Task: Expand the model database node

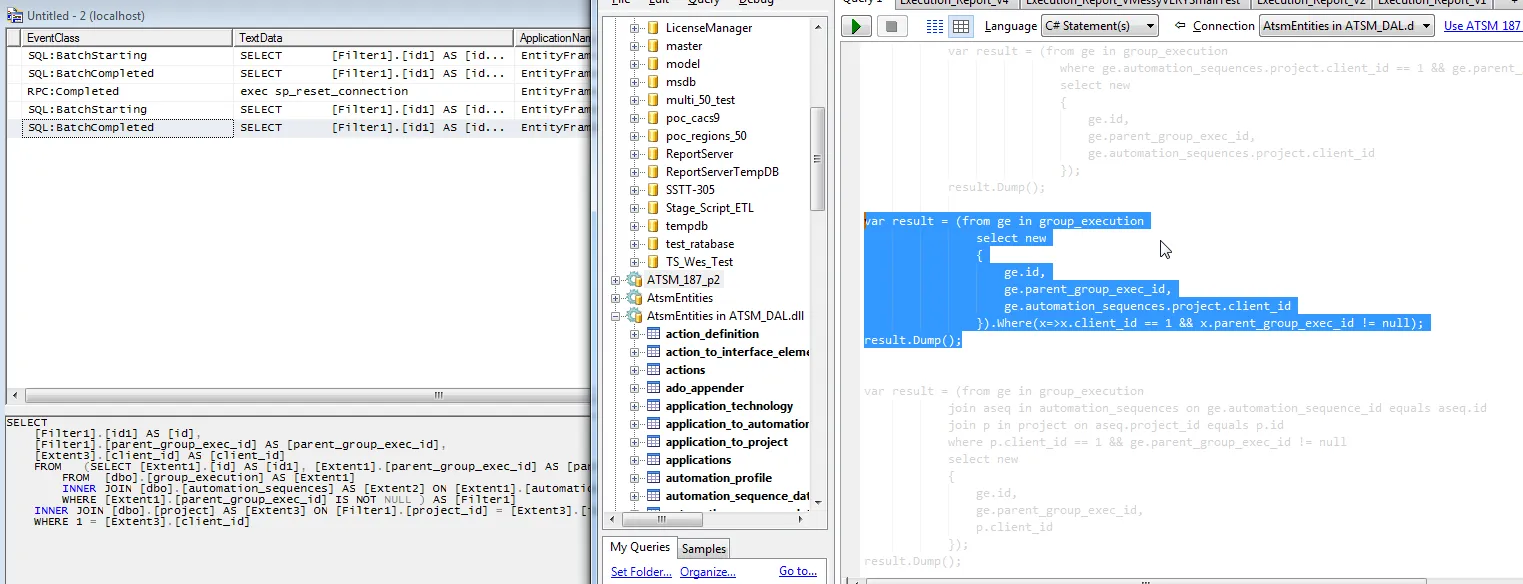Action: [x=634, y=64]
